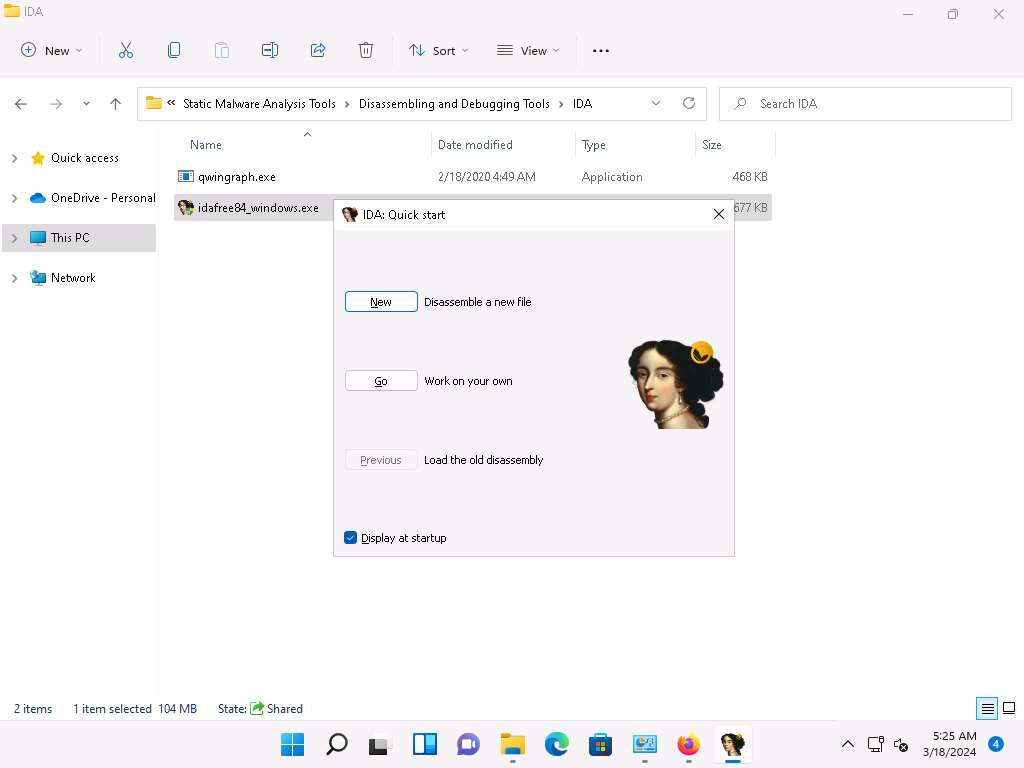Open the Sort dropdown menu
This screenshot has width=1024, height=768.
[438, 50]
